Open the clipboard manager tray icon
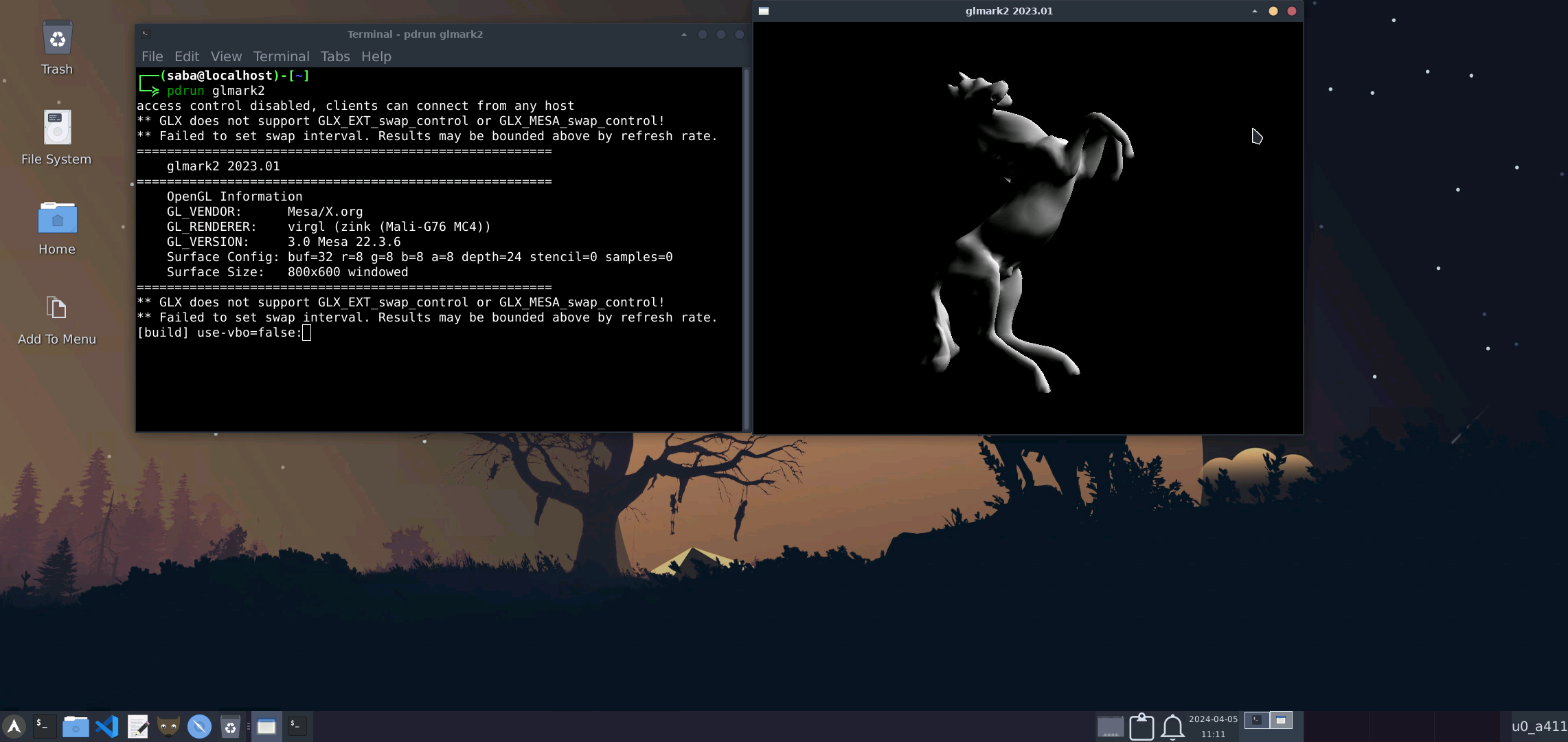The height and width of the screenshot is (742, 1568). [x=1141, y=726]
